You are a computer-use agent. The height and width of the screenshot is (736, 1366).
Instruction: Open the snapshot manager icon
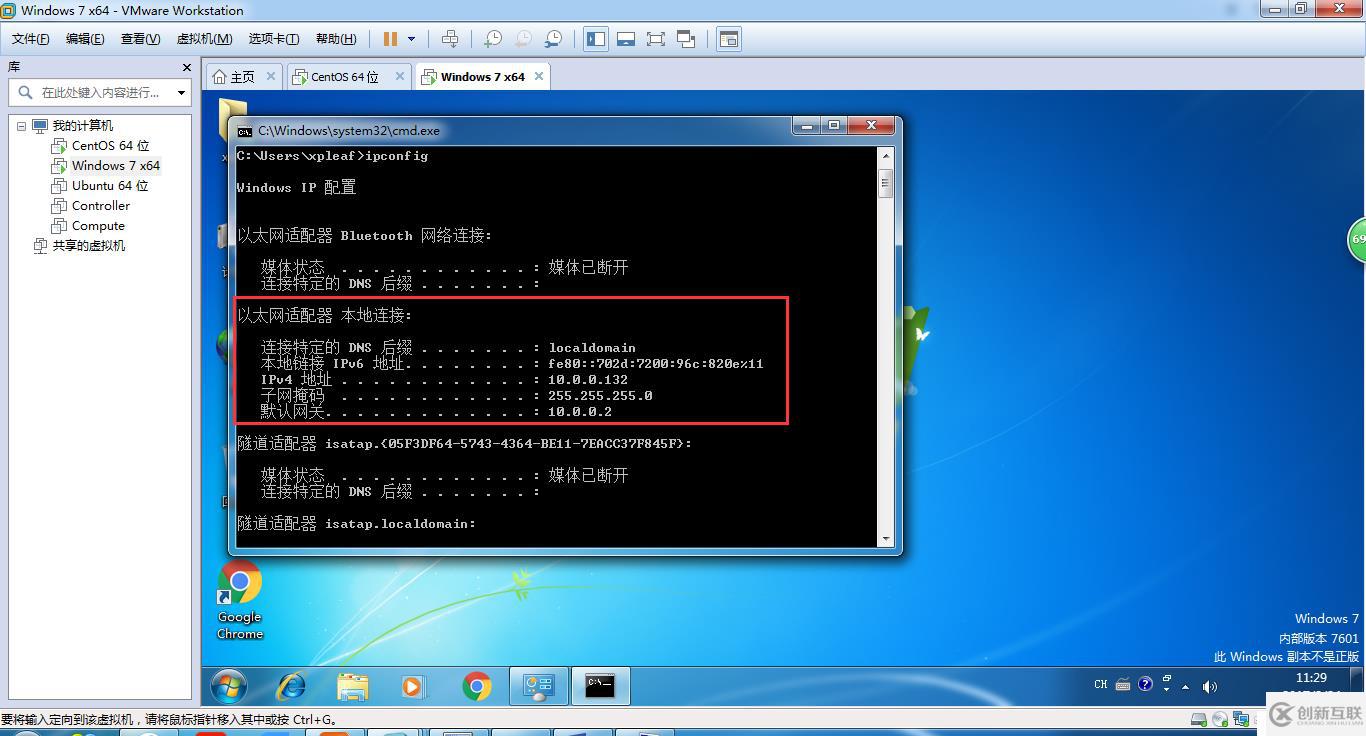(x=553, y=39)
